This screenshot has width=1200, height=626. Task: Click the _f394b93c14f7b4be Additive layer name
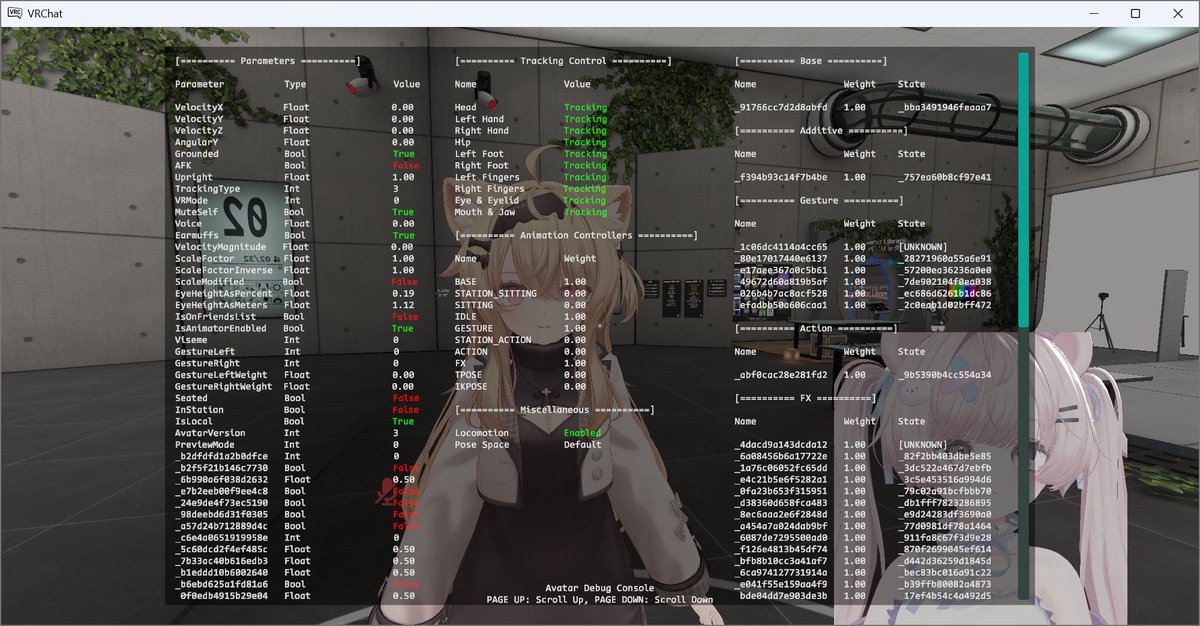point(781,177)
